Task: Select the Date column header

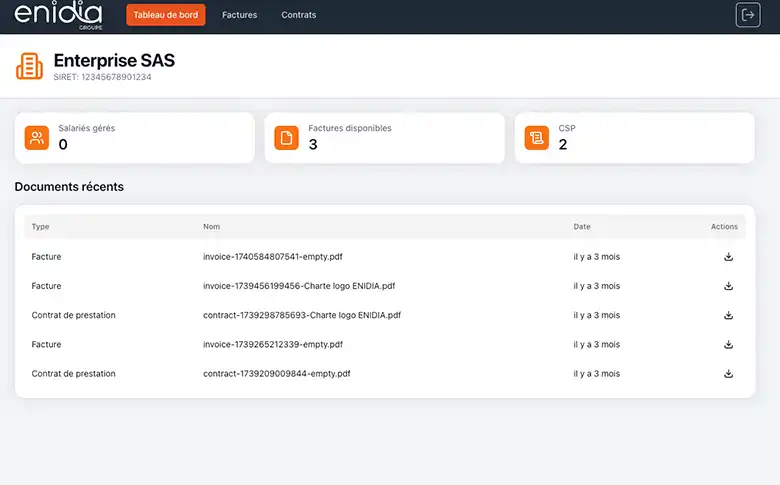Action: click(582, 227)
